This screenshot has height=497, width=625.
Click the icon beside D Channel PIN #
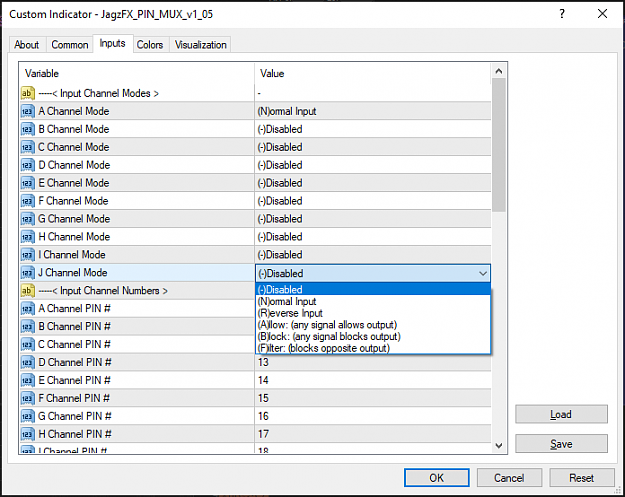click(28, 362)
